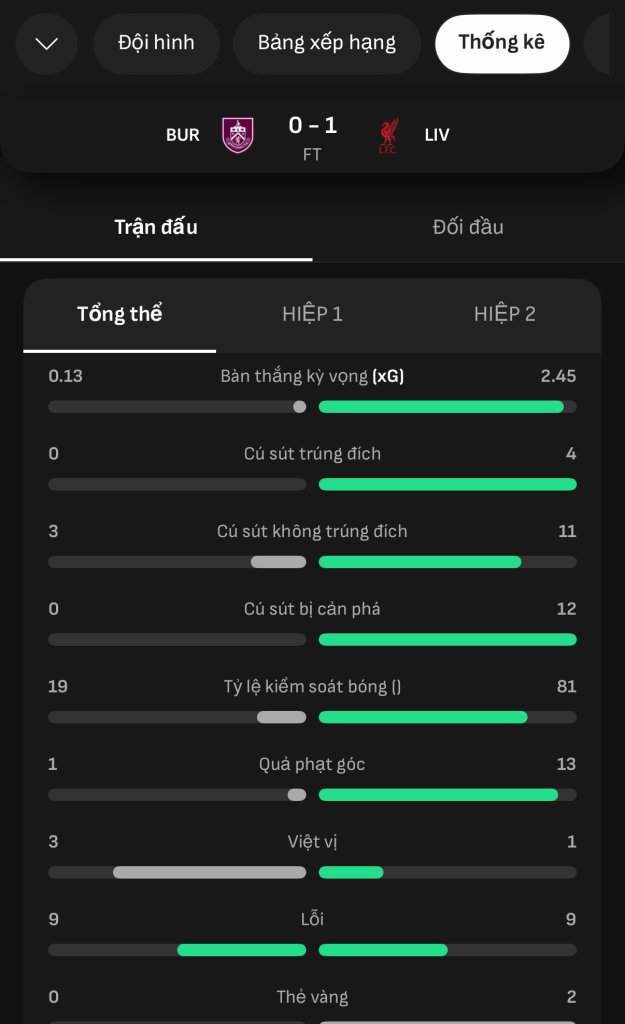Tap the Bàn thắng kỳ vọng (xG) label
The width and height of the screenshot is (625, 1024).
(312, 376)
